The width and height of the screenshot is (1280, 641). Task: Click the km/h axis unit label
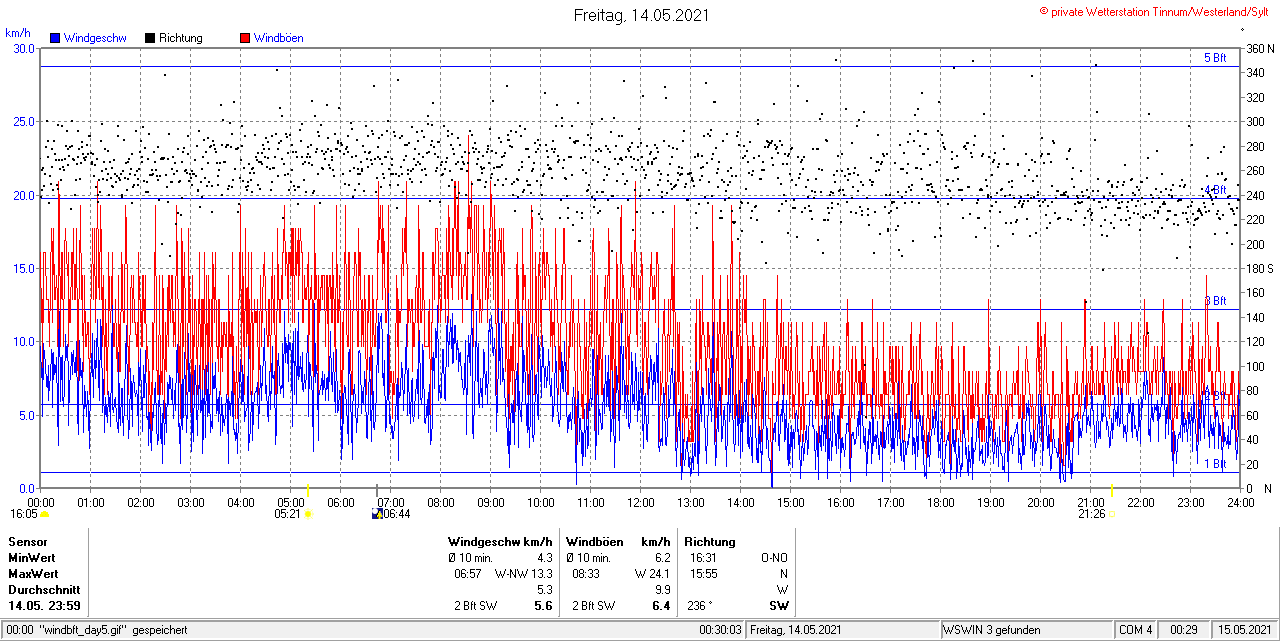(x=17, y=32)
